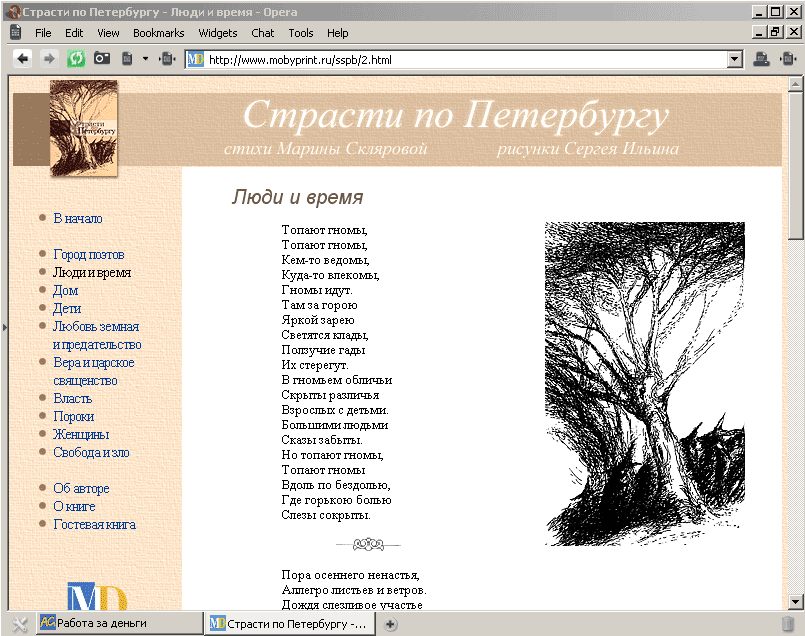Open the В начало link

click(78, 219)
